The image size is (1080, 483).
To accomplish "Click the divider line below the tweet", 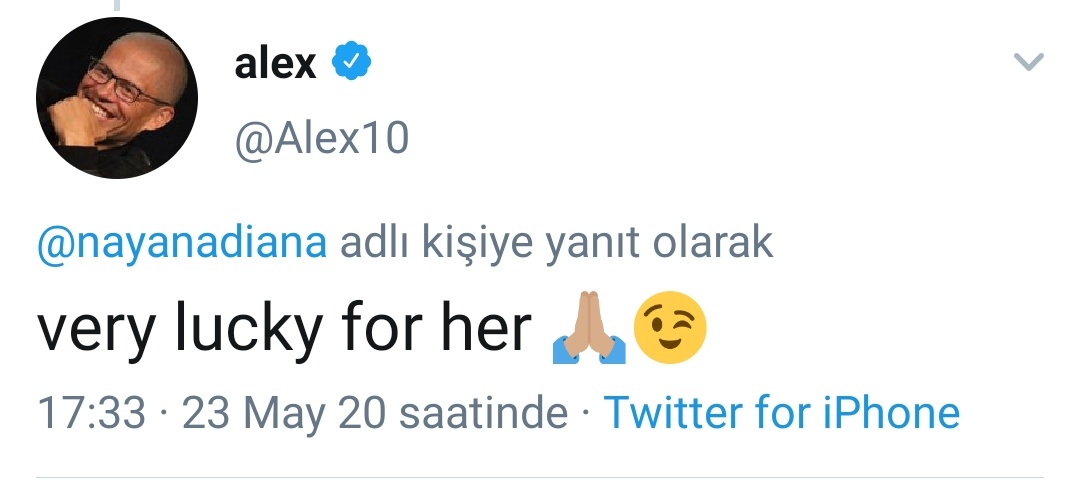I will click(540, 477).
